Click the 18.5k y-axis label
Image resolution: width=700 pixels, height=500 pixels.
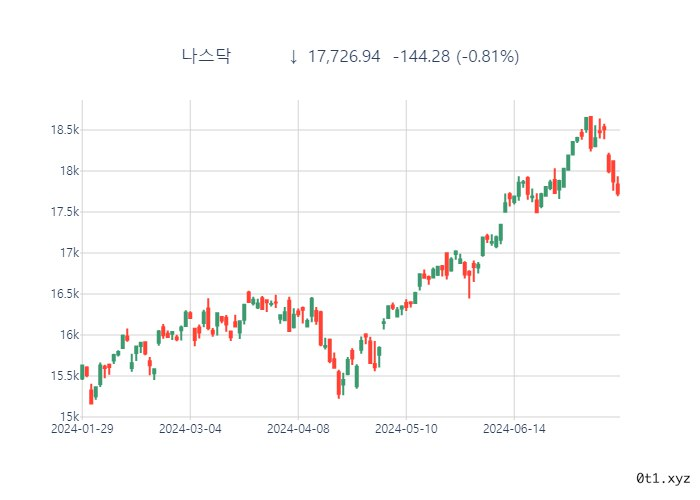click(x=65, y=130)
